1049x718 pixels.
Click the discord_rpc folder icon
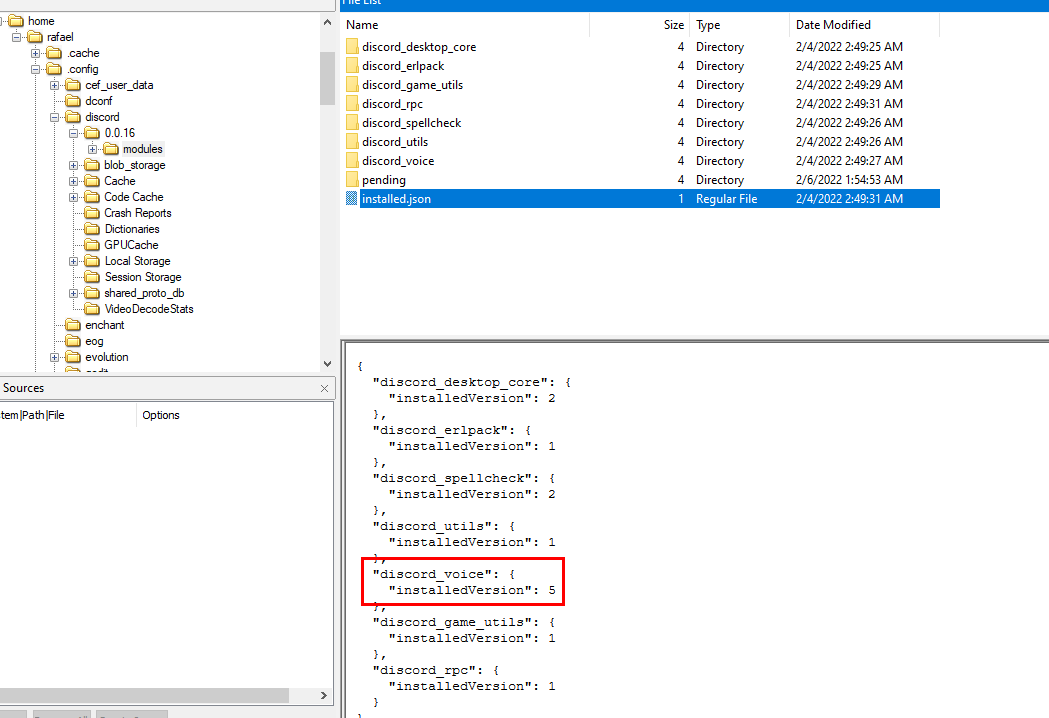pos(352,104)
